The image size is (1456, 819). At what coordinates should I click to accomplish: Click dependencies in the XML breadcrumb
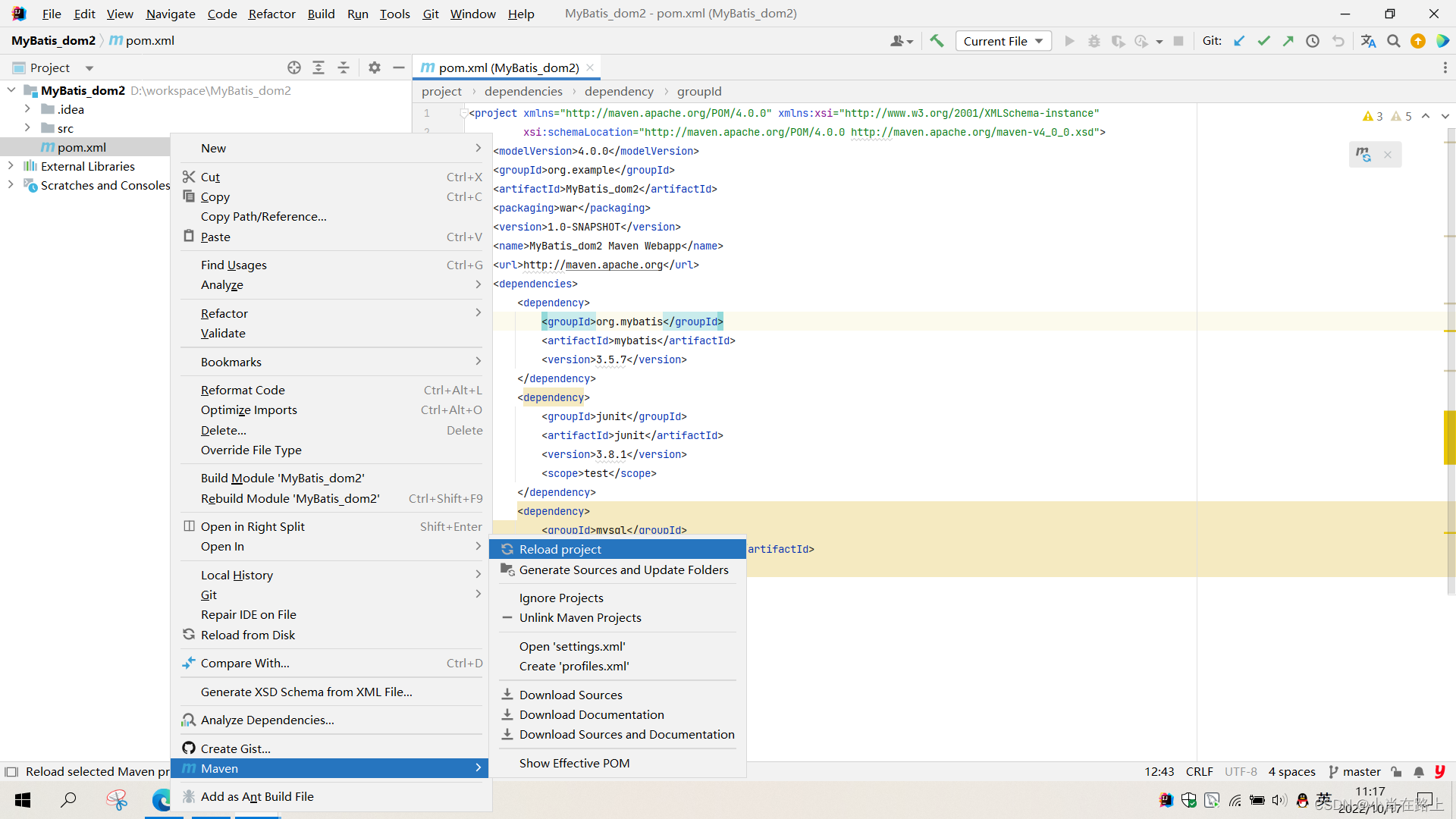pyautogui.click(x=523, y=92)
